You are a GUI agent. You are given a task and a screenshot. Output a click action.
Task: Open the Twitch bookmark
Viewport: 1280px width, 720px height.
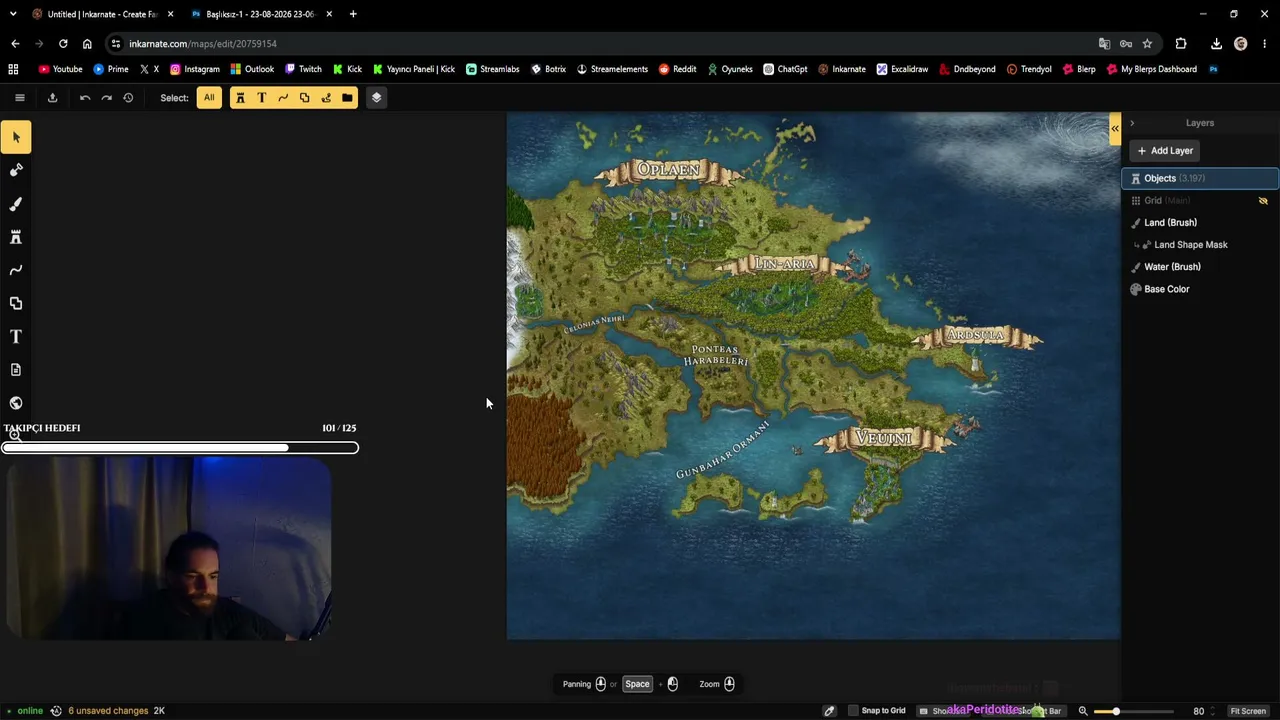point(303,69)
